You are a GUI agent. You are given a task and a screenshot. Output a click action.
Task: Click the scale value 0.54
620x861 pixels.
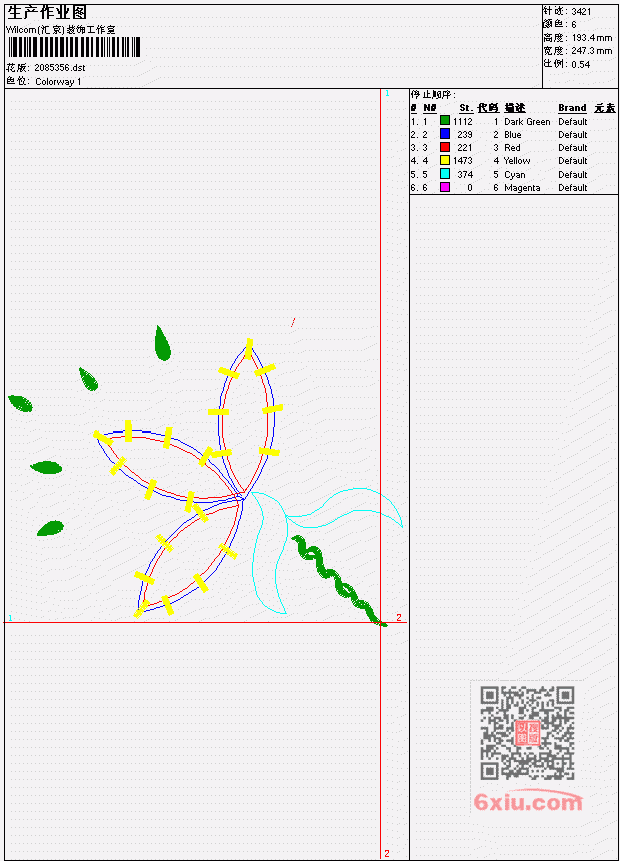point(580,64)
